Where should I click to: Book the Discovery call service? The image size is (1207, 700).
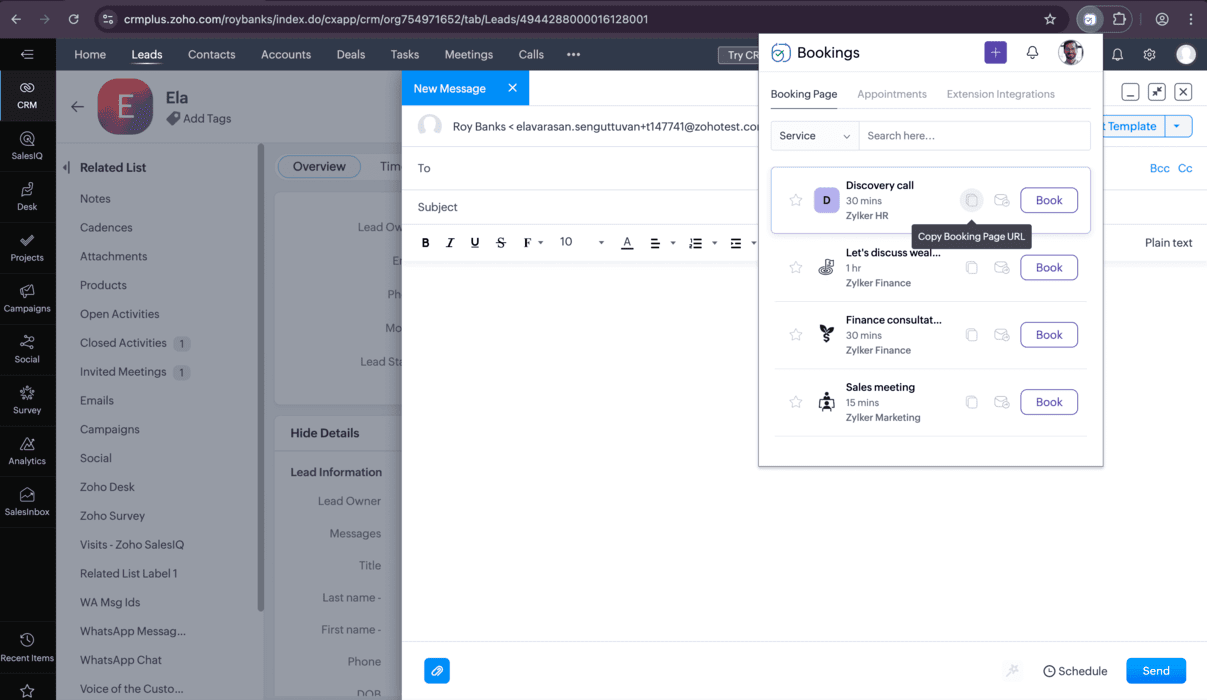click(x=1049, y=200)
